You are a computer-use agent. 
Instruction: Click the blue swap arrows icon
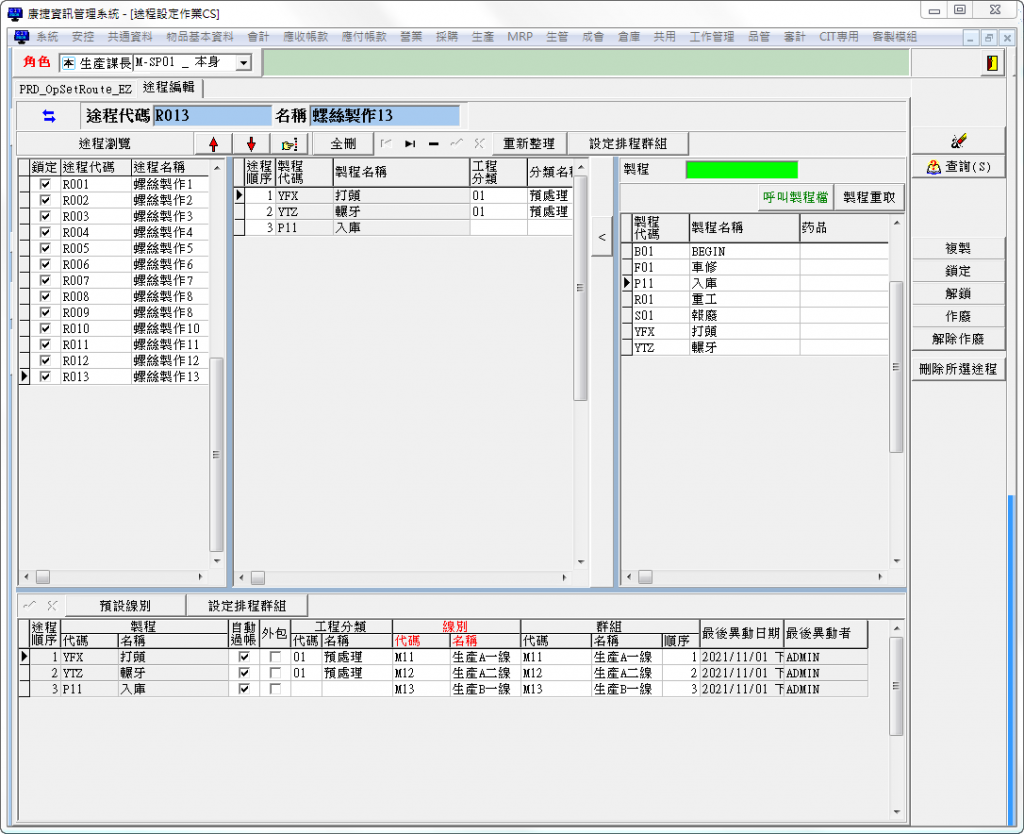49,116
